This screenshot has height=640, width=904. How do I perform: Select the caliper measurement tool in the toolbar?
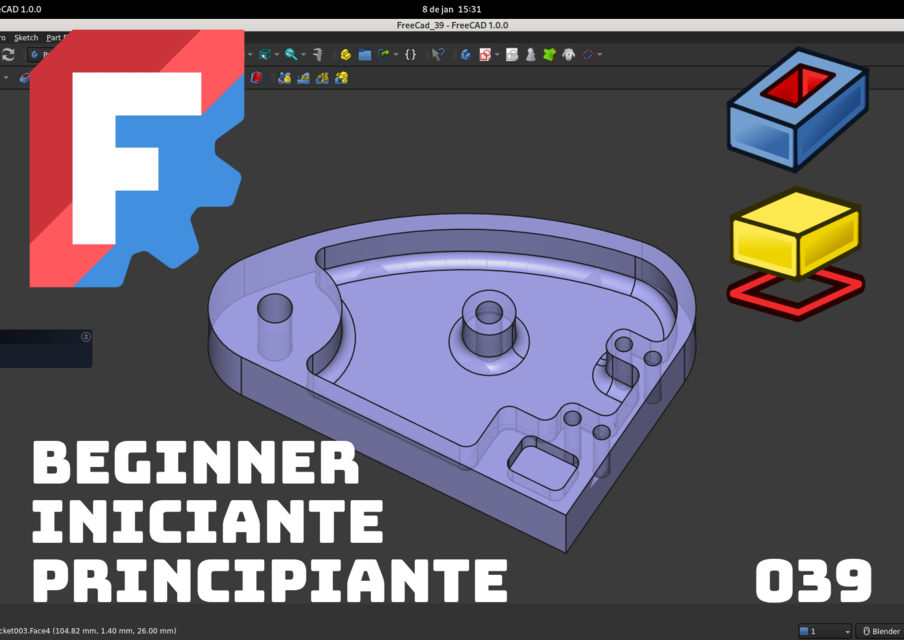point(316,54)
